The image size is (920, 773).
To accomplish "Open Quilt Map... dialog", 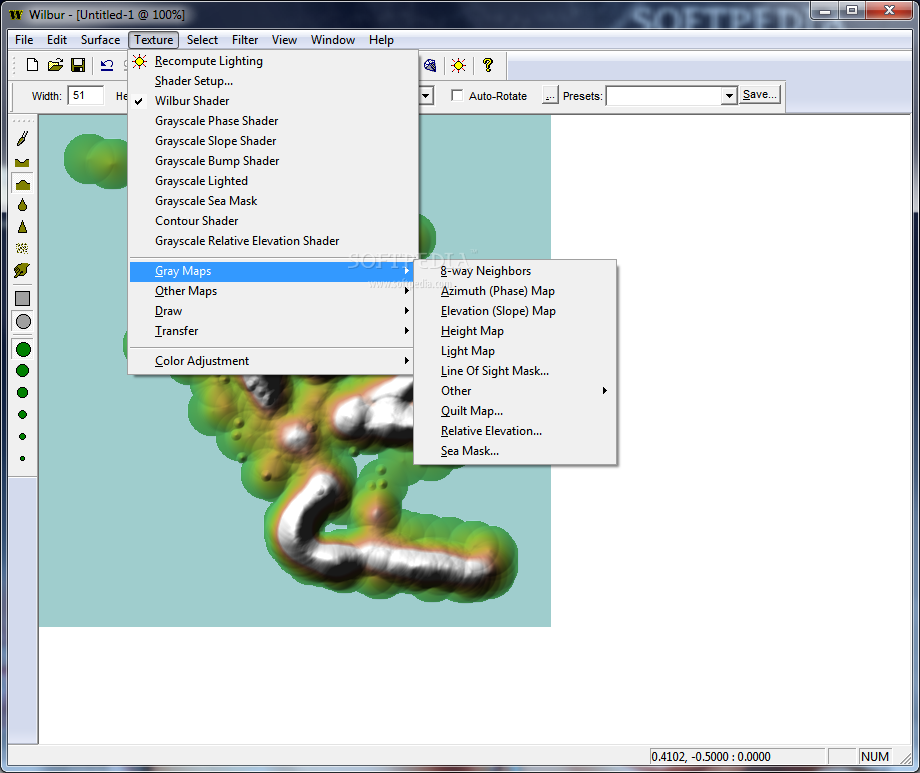I will (x=515, y=411).
